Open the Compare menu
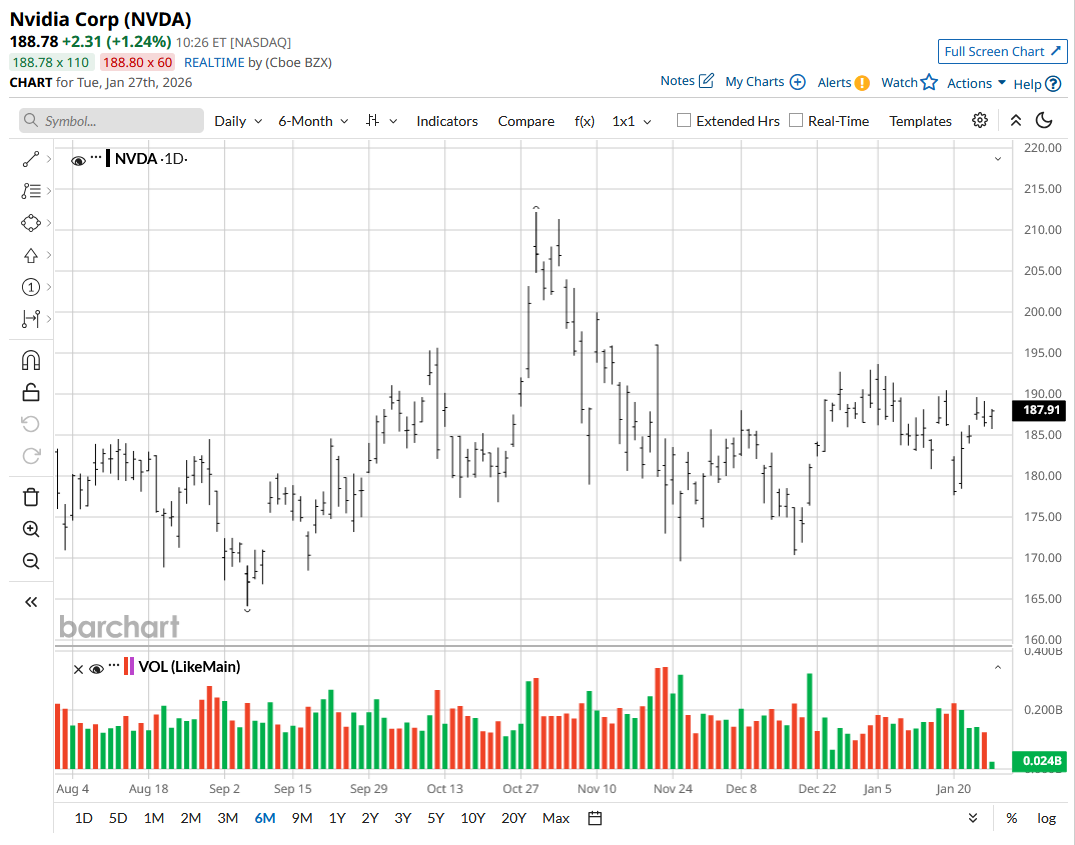Image resolution: width=1075 pixels, height=845 pixels. pos(526,121)
